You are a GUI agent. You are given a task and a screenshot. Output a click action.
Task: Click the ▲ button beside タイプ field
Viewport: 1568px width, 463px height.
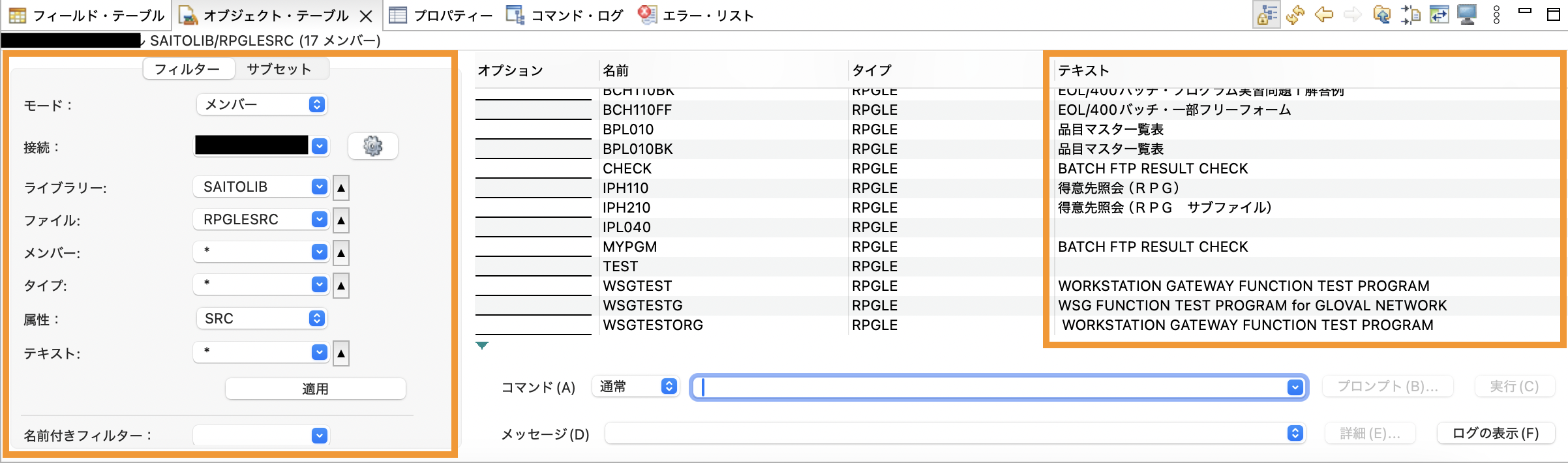click(x=341, y=286)
